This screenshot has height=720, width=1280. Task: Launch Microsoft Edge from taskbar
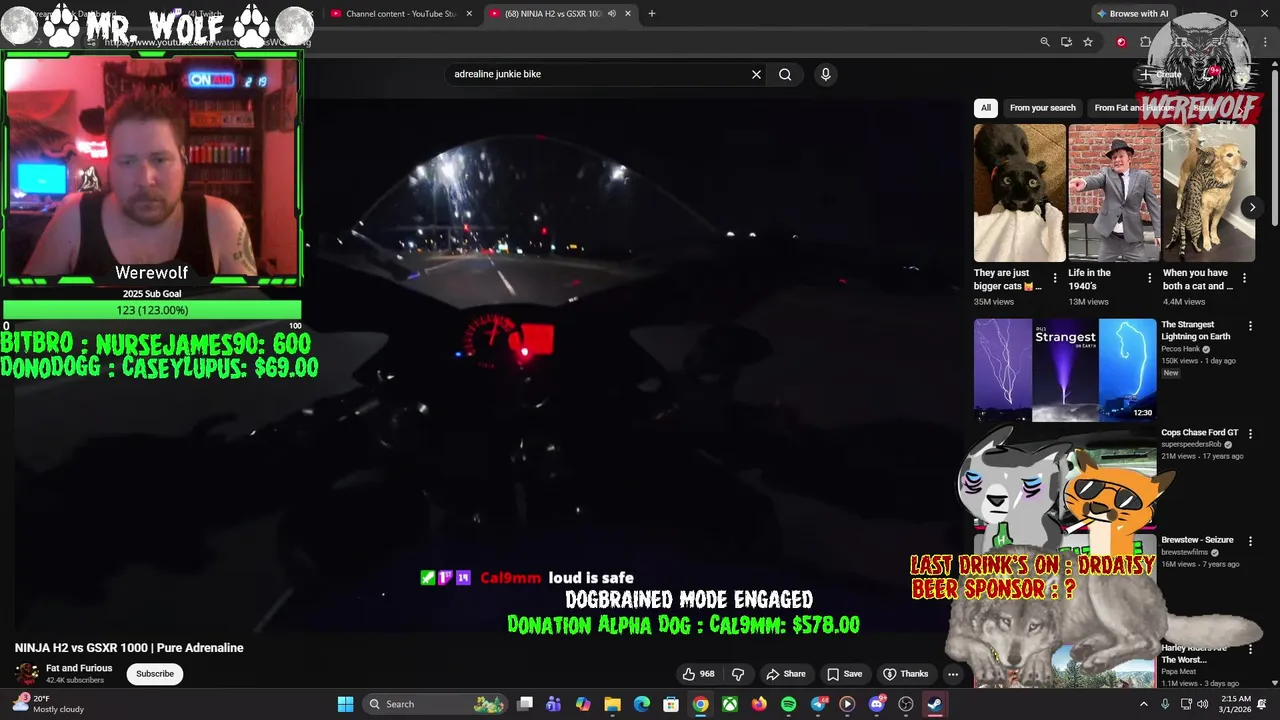[642, 704]
